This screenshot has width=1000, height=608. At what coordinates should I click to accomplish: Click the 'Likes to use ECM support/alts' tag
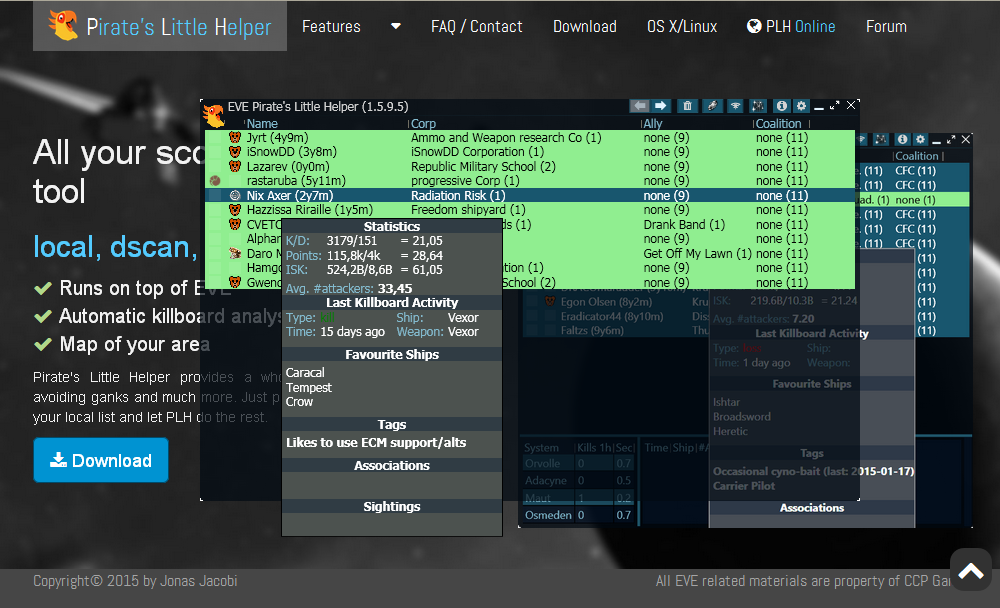[x=376, y=443]
